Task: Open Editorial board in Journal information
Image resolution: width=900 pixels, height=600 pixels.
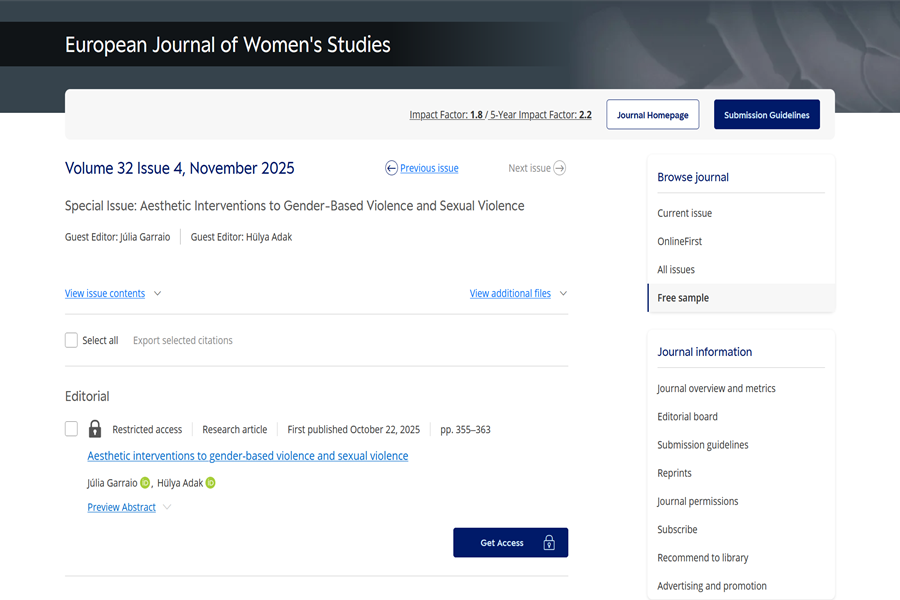Action: point(687,417)
